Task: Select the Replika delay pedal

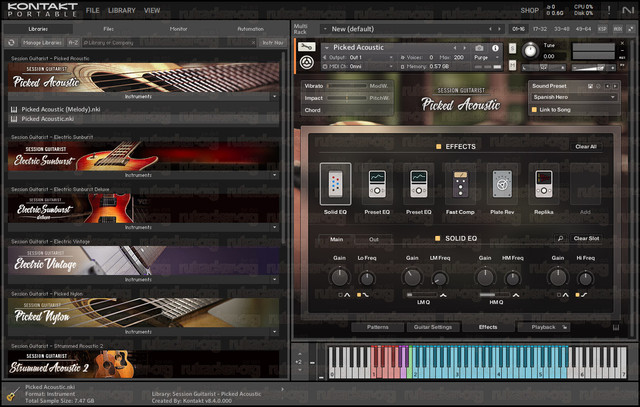Action: (544, 184)
